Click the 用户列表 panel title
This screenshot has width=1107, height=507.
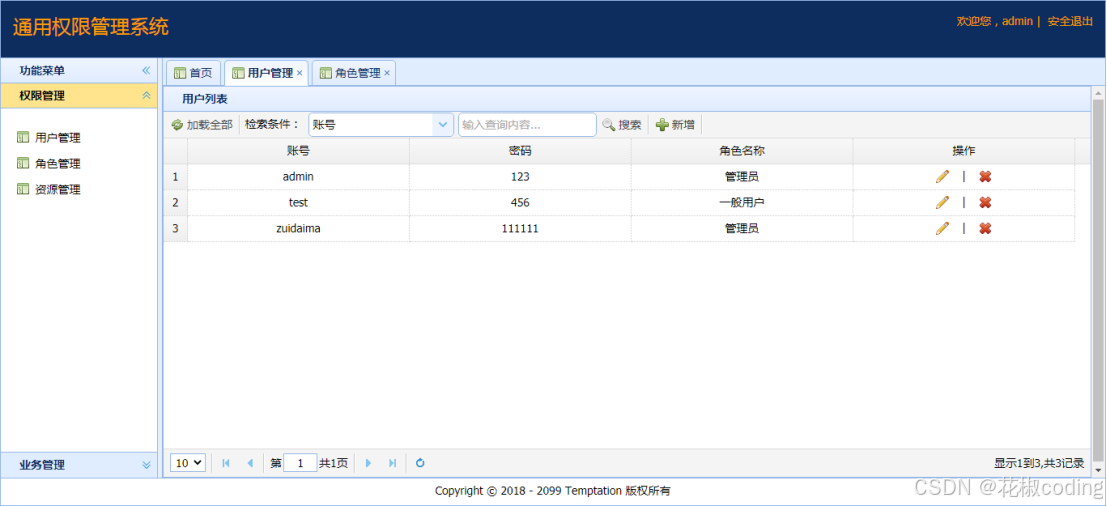(x=205, y=100)
